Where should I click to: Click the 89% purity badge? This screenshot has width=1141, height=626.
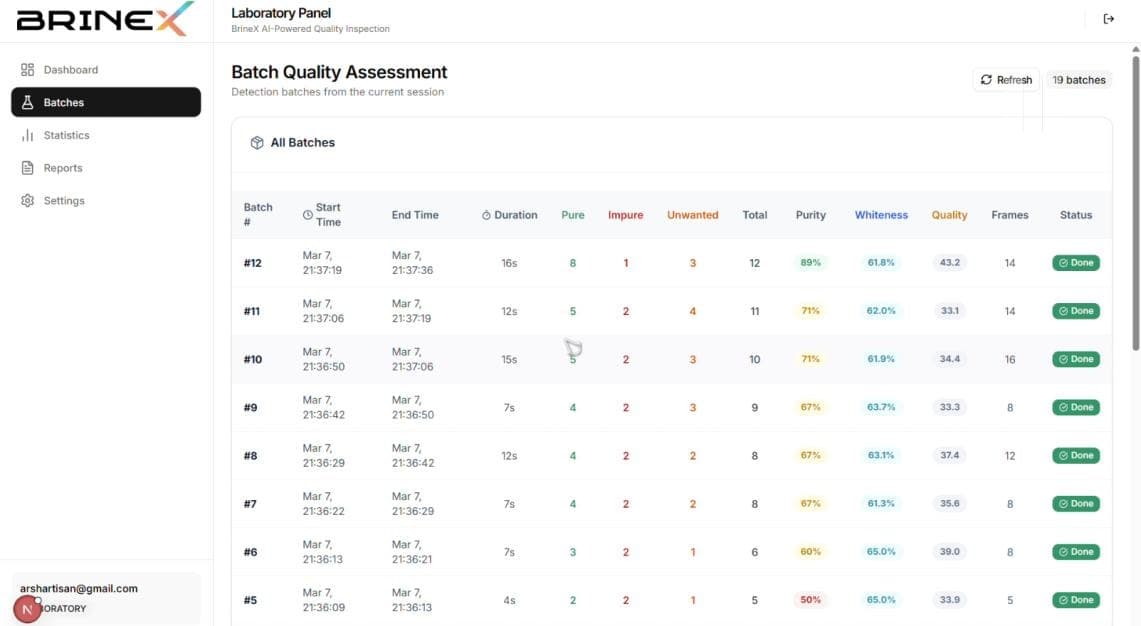point(811,263)
